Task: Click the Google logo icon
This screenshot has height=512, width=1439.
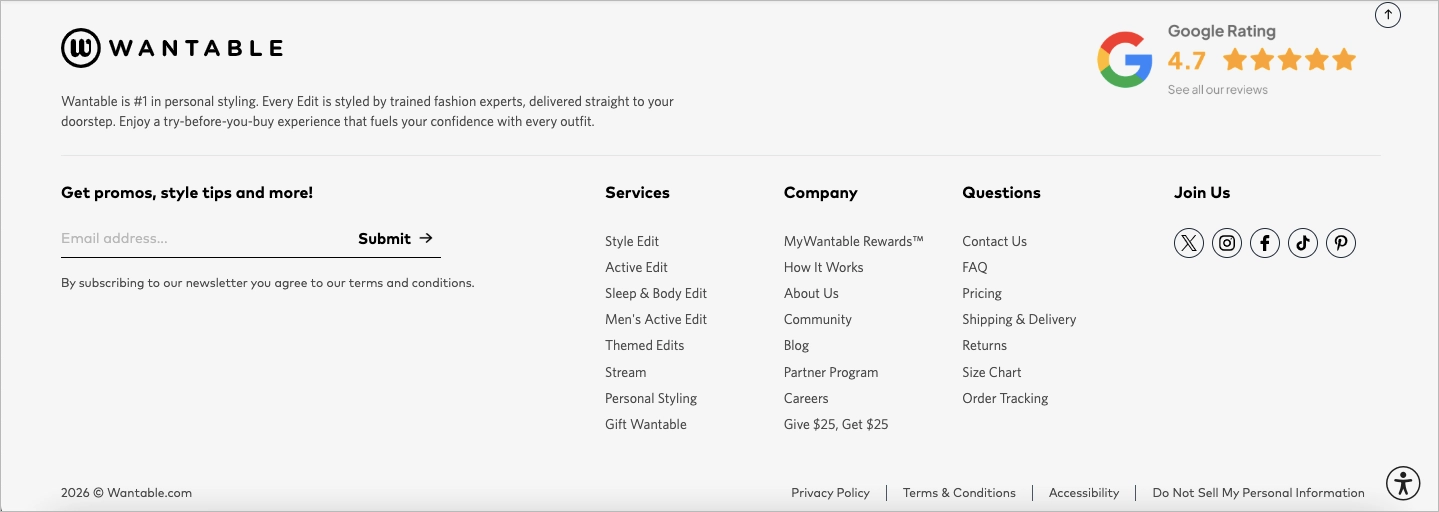Action: (x=1125, y=60)
